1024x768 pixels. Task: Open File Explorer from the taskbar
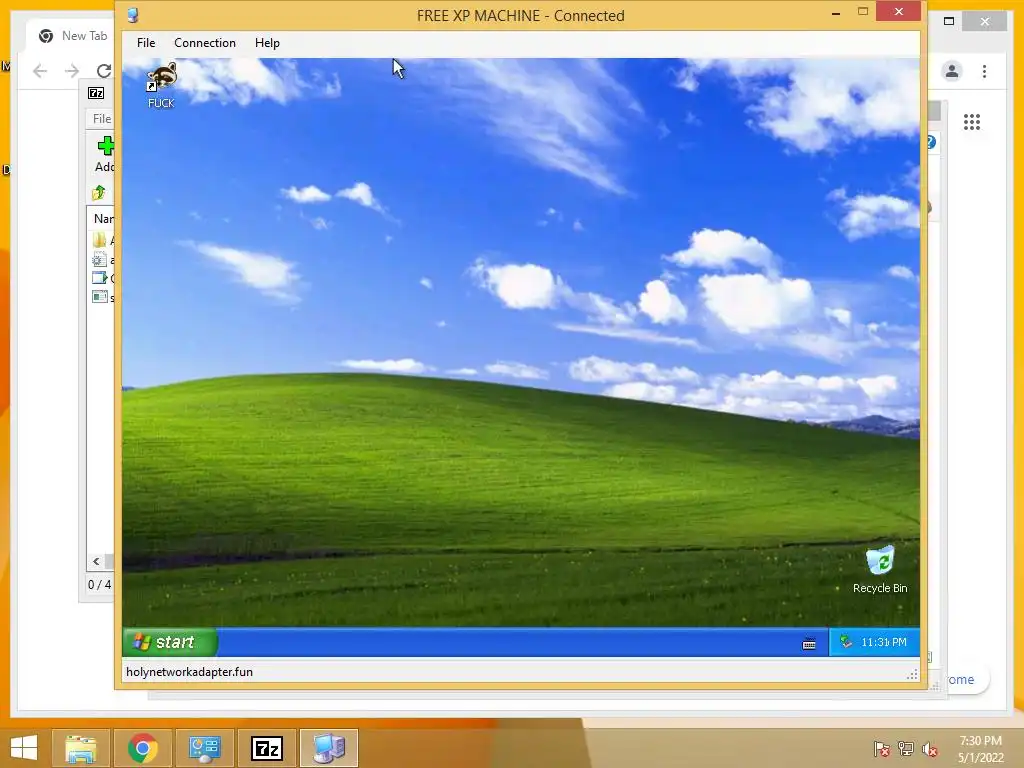click(x=81, y=748)
